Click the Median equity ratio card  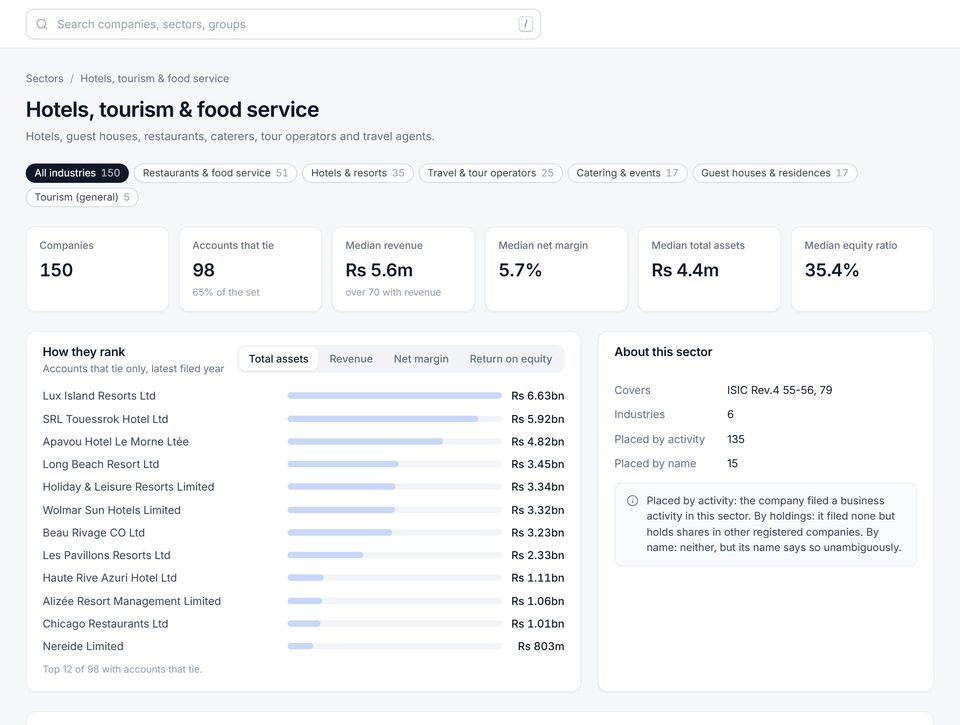(x=863, y=269)
